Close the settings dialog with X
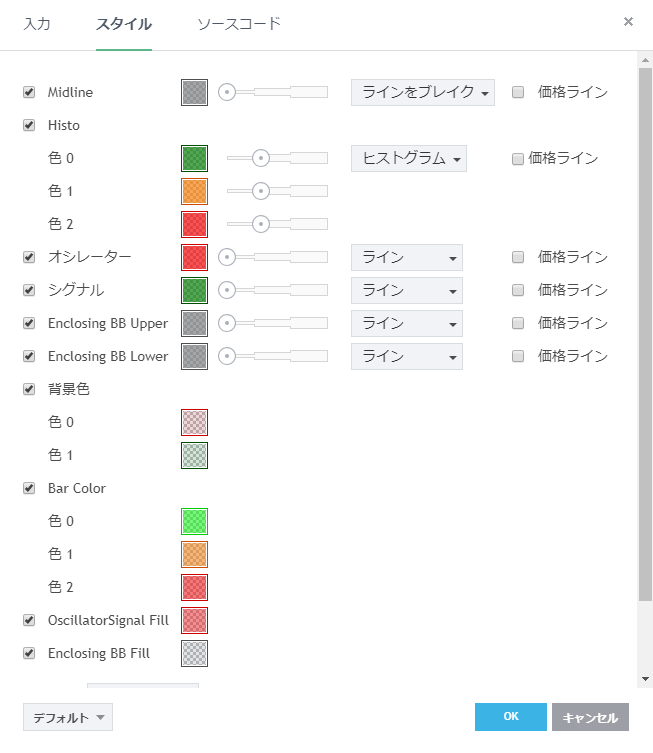The image size is (653, 753). (628, 21)
